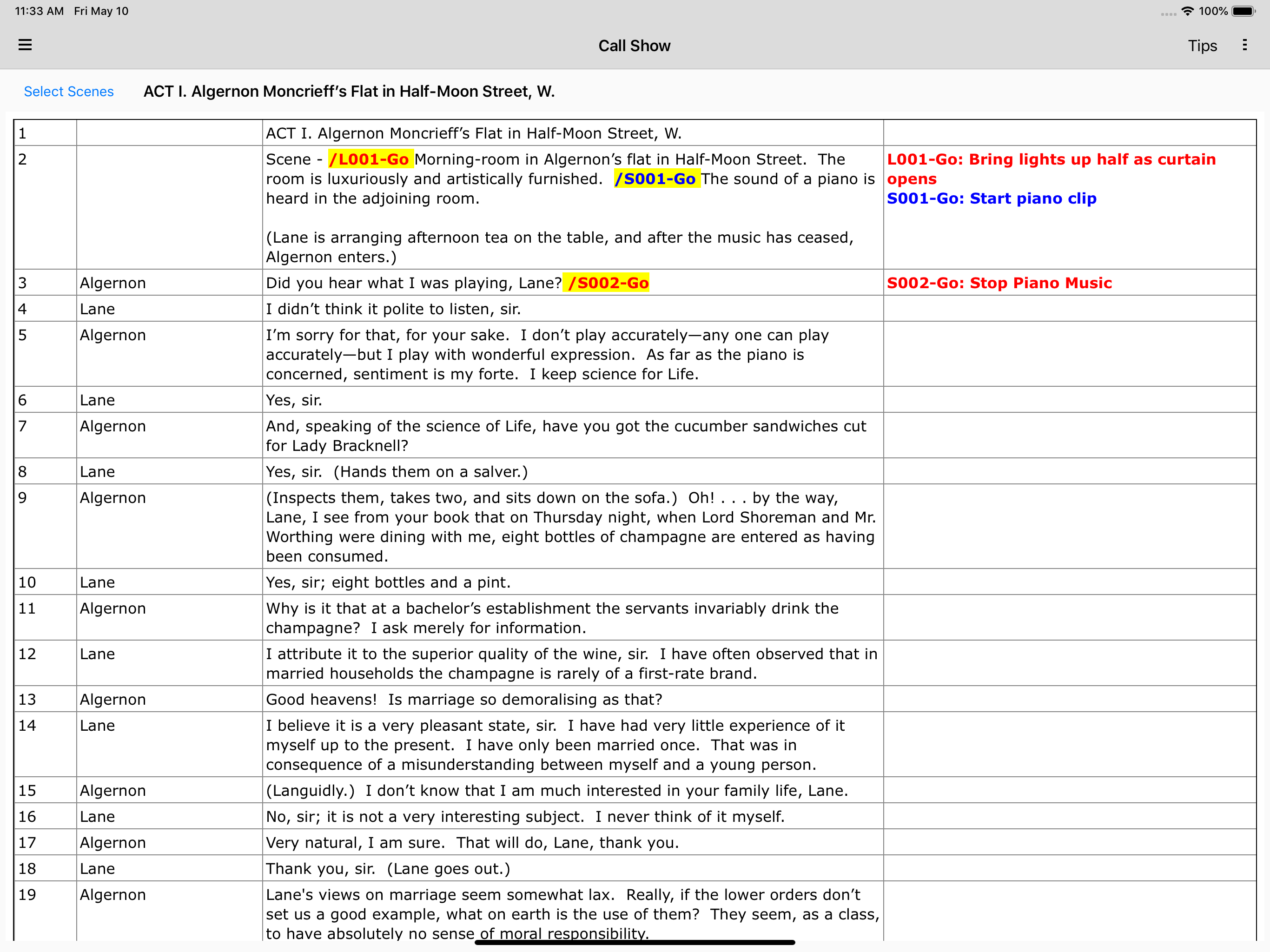The width and height of the screenshot is (1270, 952).
Task: Tap the /S002-Go highlighted cue
Action: click(x=606, y=283)
